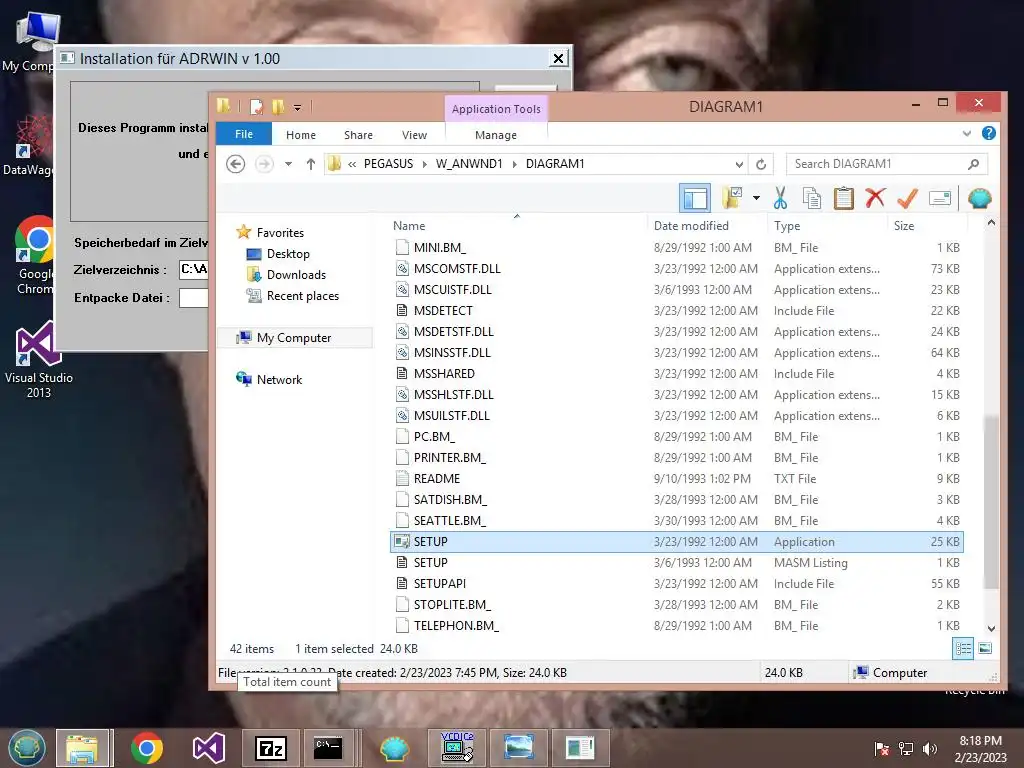
Task: Expand the address bar history dropdown
Action: (x=739, y=164)
